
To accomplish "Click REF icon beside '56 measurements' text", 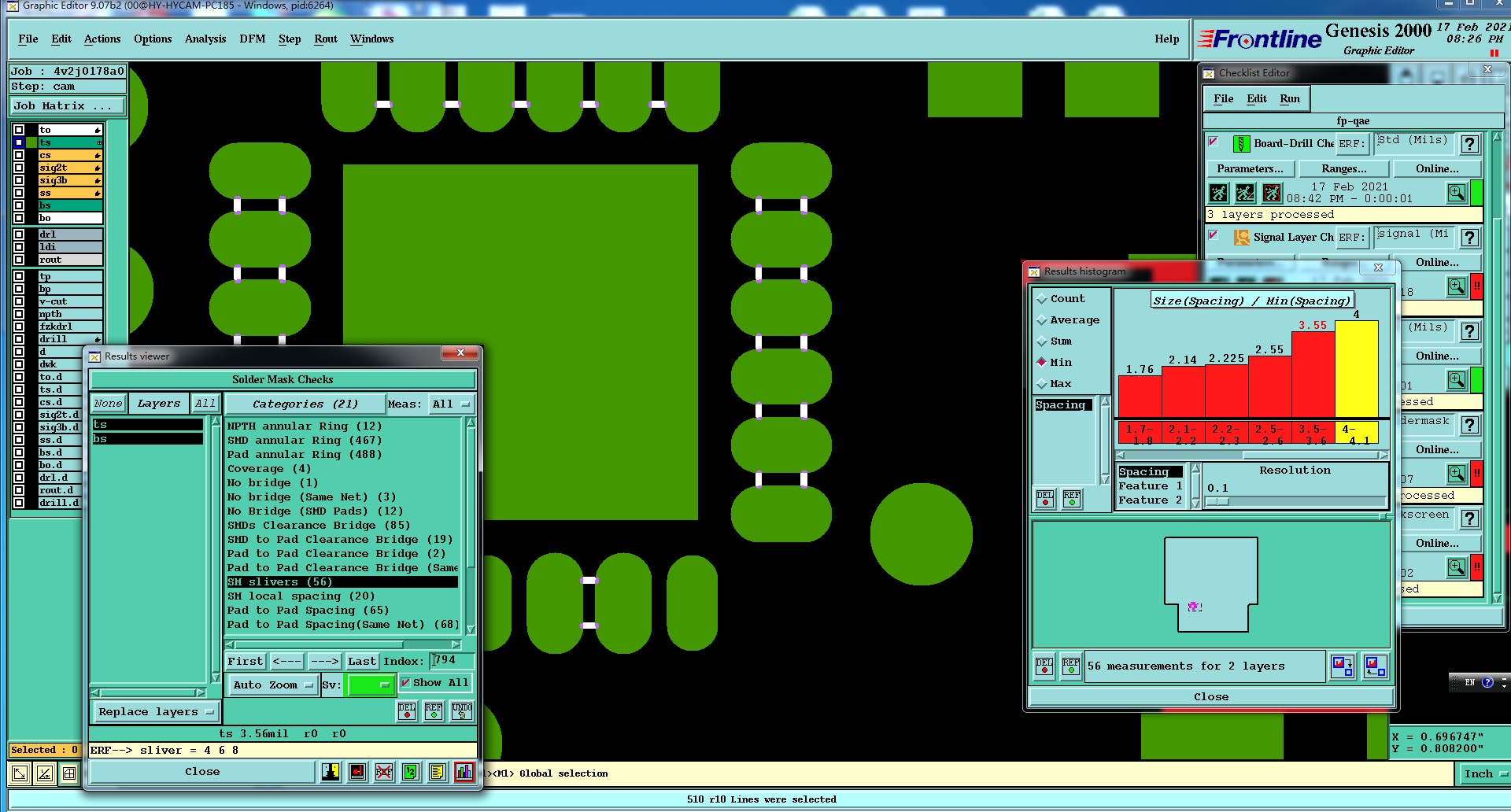I will pyautogui.click(x=1071, y=666).
